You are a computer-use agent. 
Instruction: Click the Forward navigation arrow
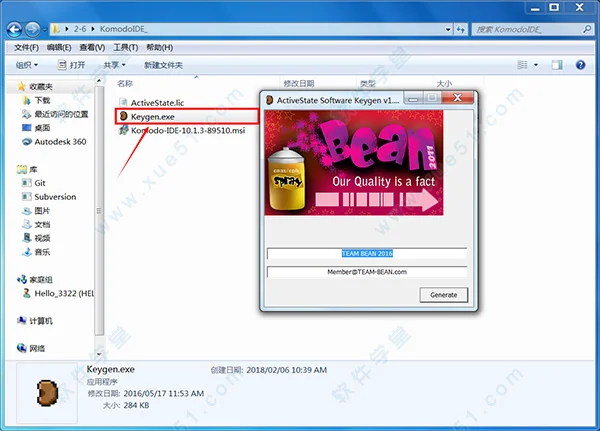point(33,29)
